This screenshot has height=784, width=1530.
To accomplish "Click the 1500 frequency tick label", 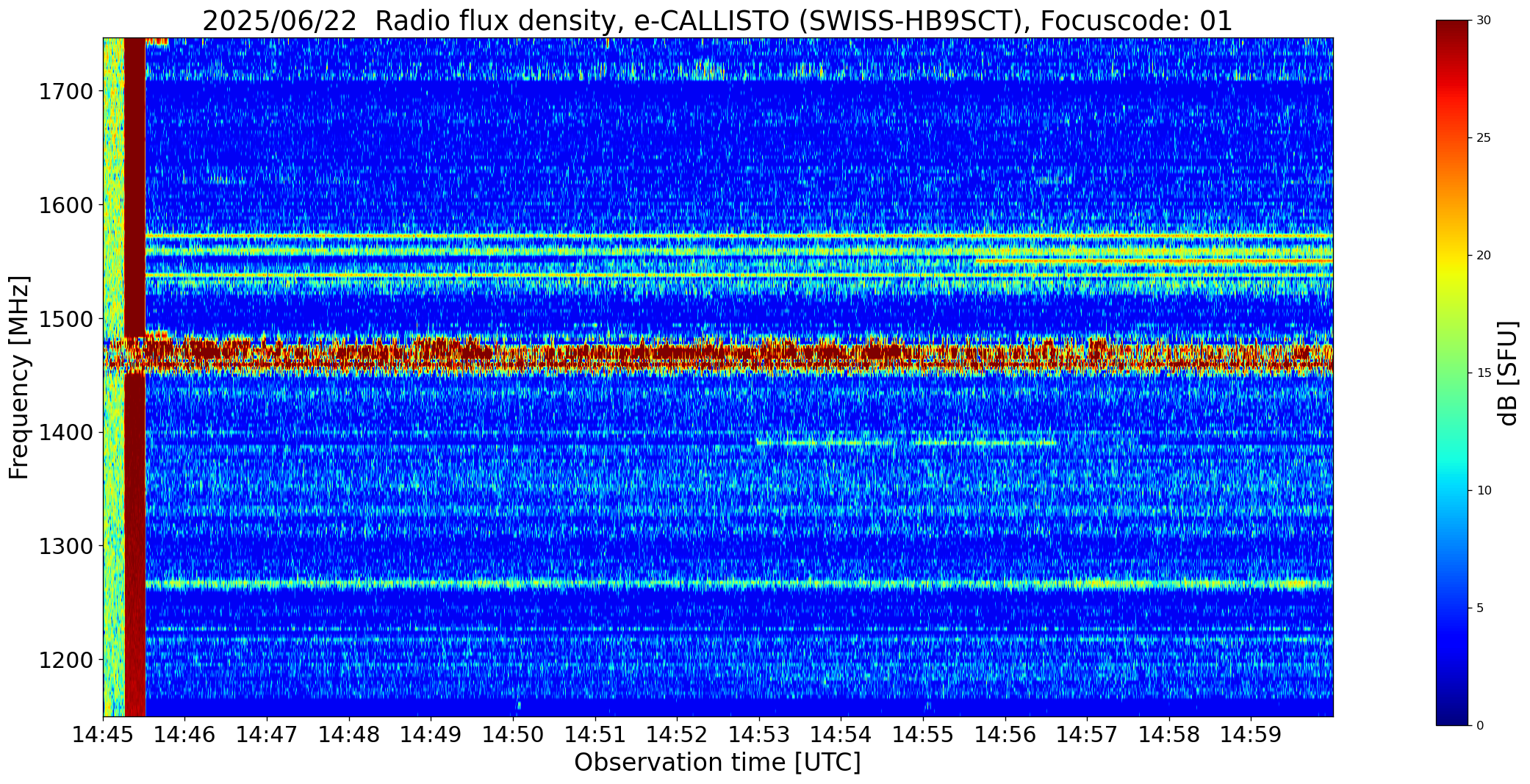I will (x=65, y=319).
